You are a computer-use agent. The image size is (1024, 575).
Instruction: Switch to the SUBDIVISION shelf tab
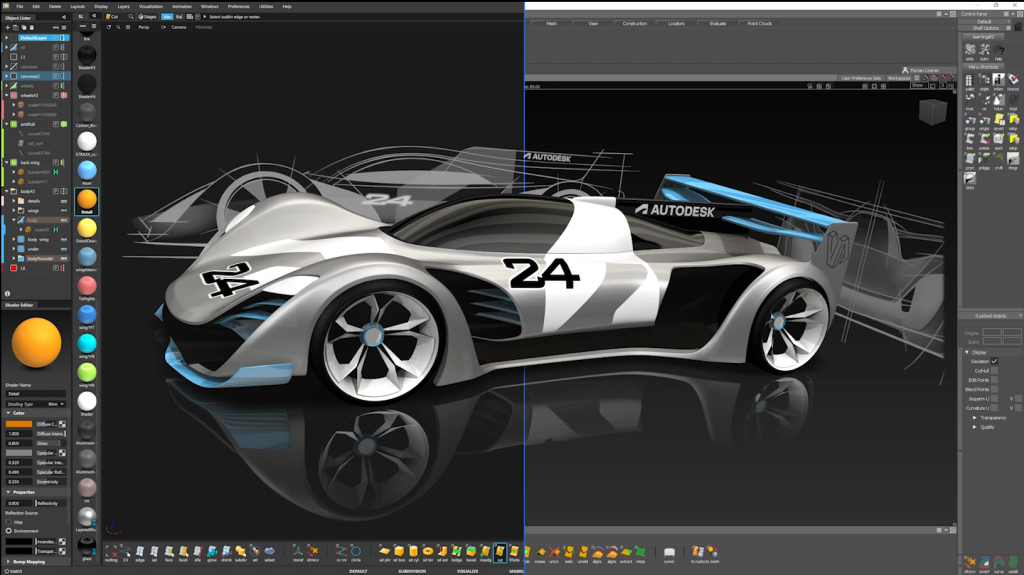tap(412, 571)
